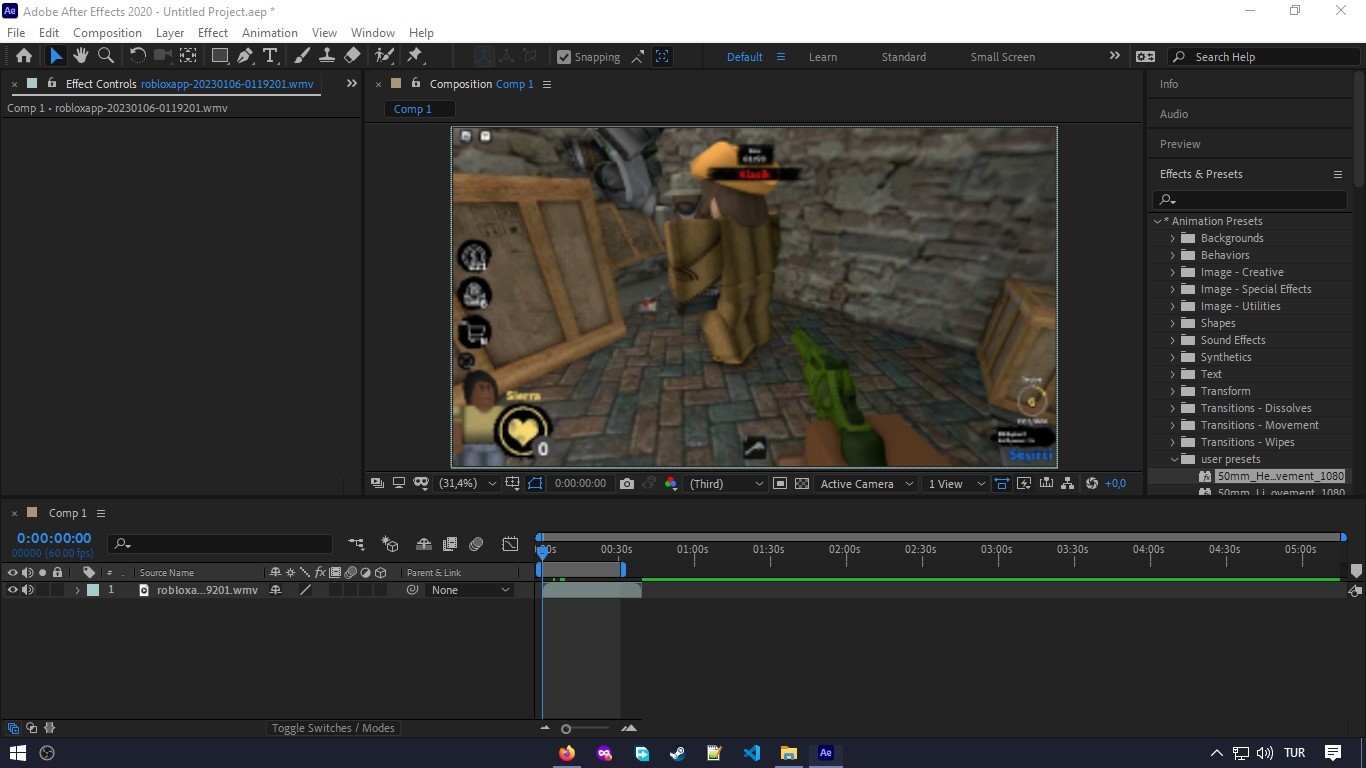The height and width of the screenshot is (768, 1366).
Task: Select the Horizontal Type tool
Action: pos(270,56)
